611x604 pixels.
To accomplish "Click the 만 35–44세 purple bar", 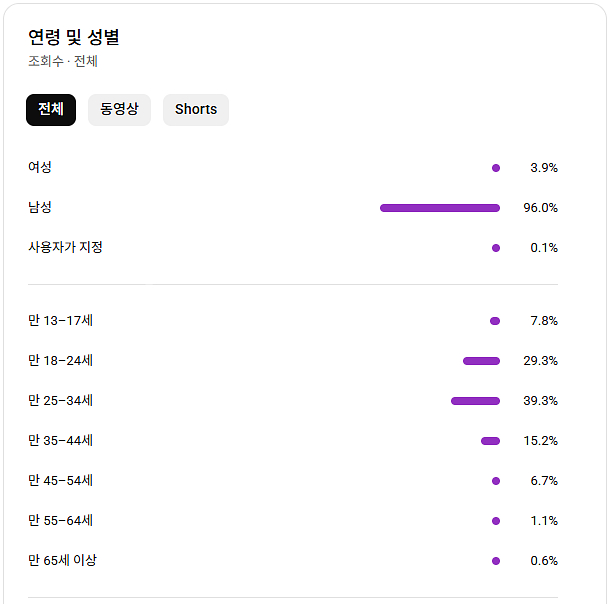I will (x=490, y=441).
